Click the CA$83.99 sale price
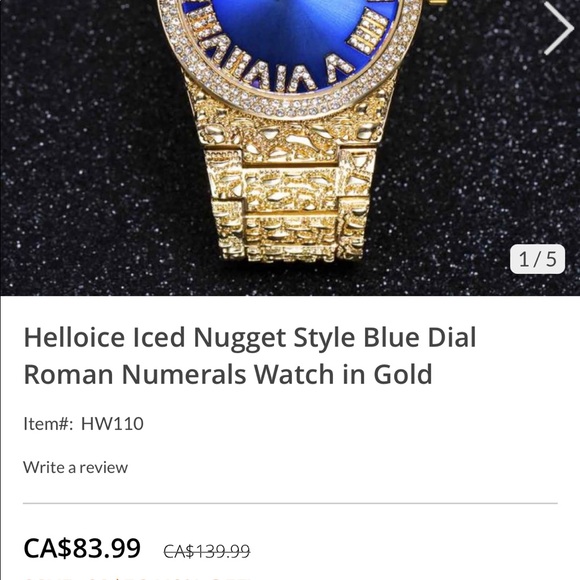Screen dimensions: 580x580 [82, 548]
